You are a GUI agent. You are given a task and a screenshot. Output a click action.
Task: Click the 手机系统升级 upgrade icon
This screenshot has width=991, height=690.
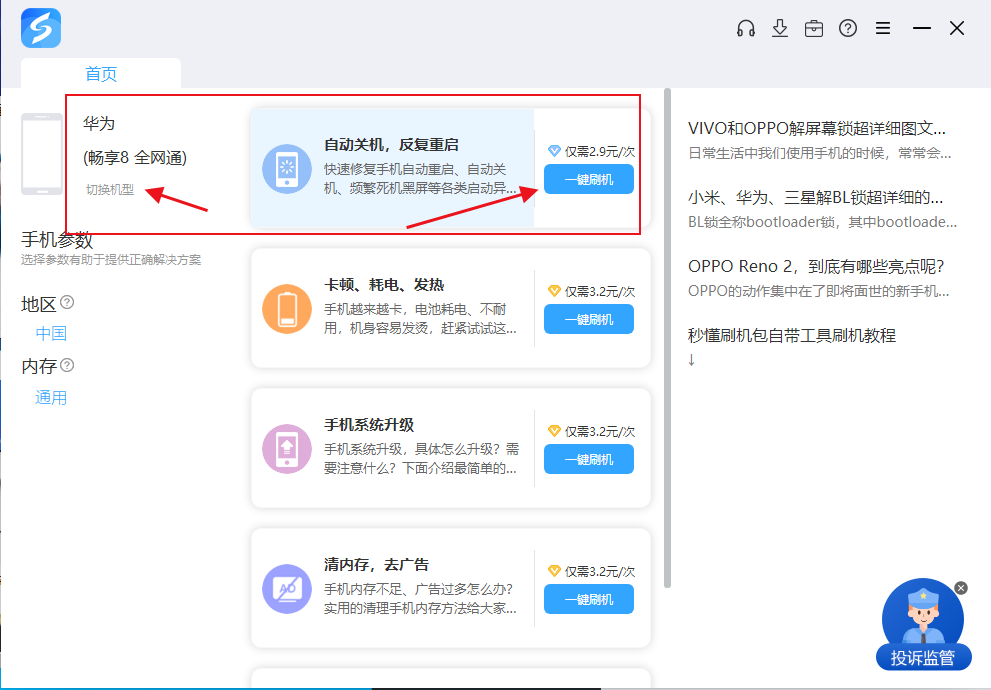287,449
